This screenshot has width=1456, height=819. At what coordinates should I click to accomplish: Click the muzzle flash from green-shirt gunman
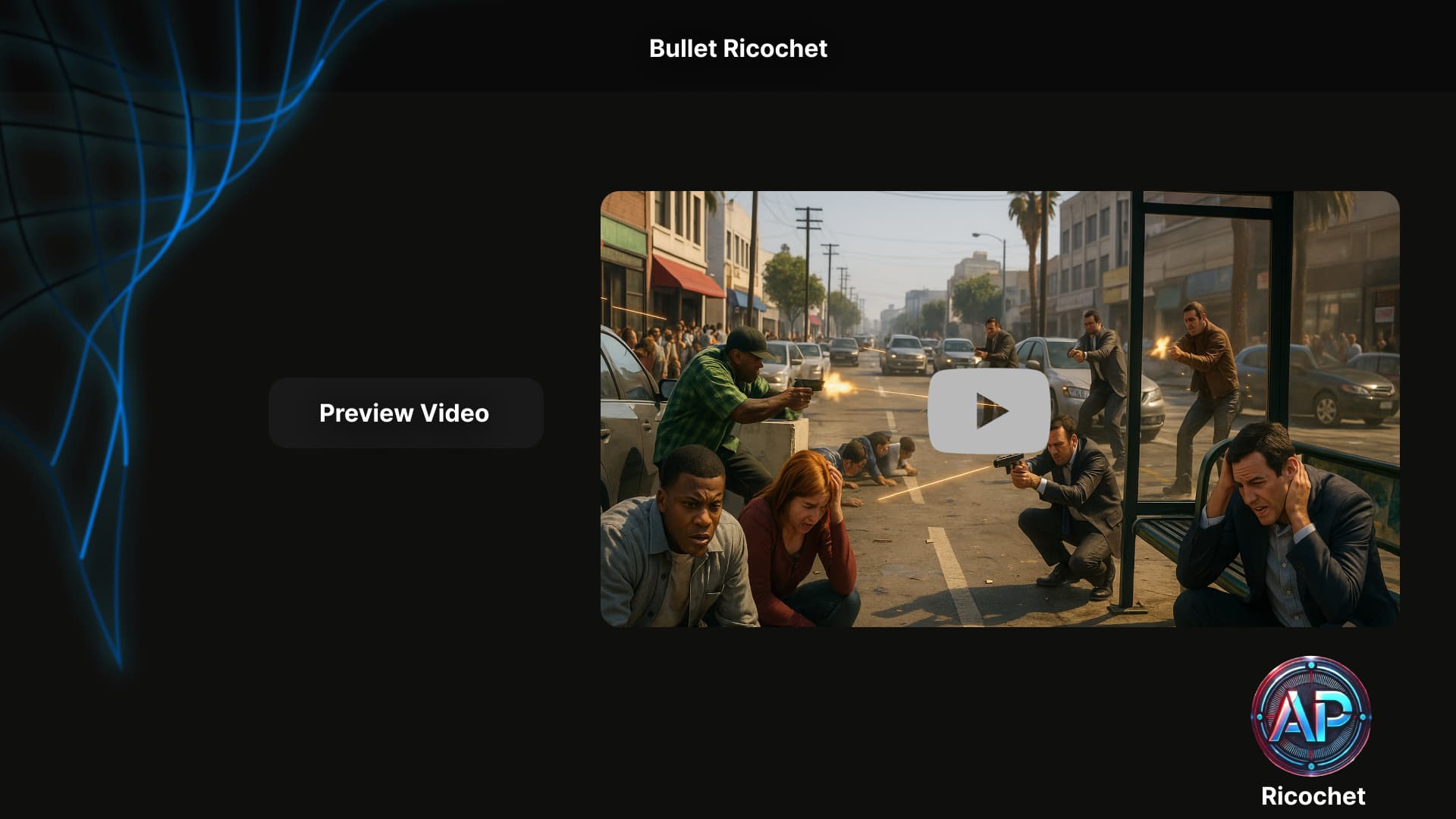click(x=836, y=386)
